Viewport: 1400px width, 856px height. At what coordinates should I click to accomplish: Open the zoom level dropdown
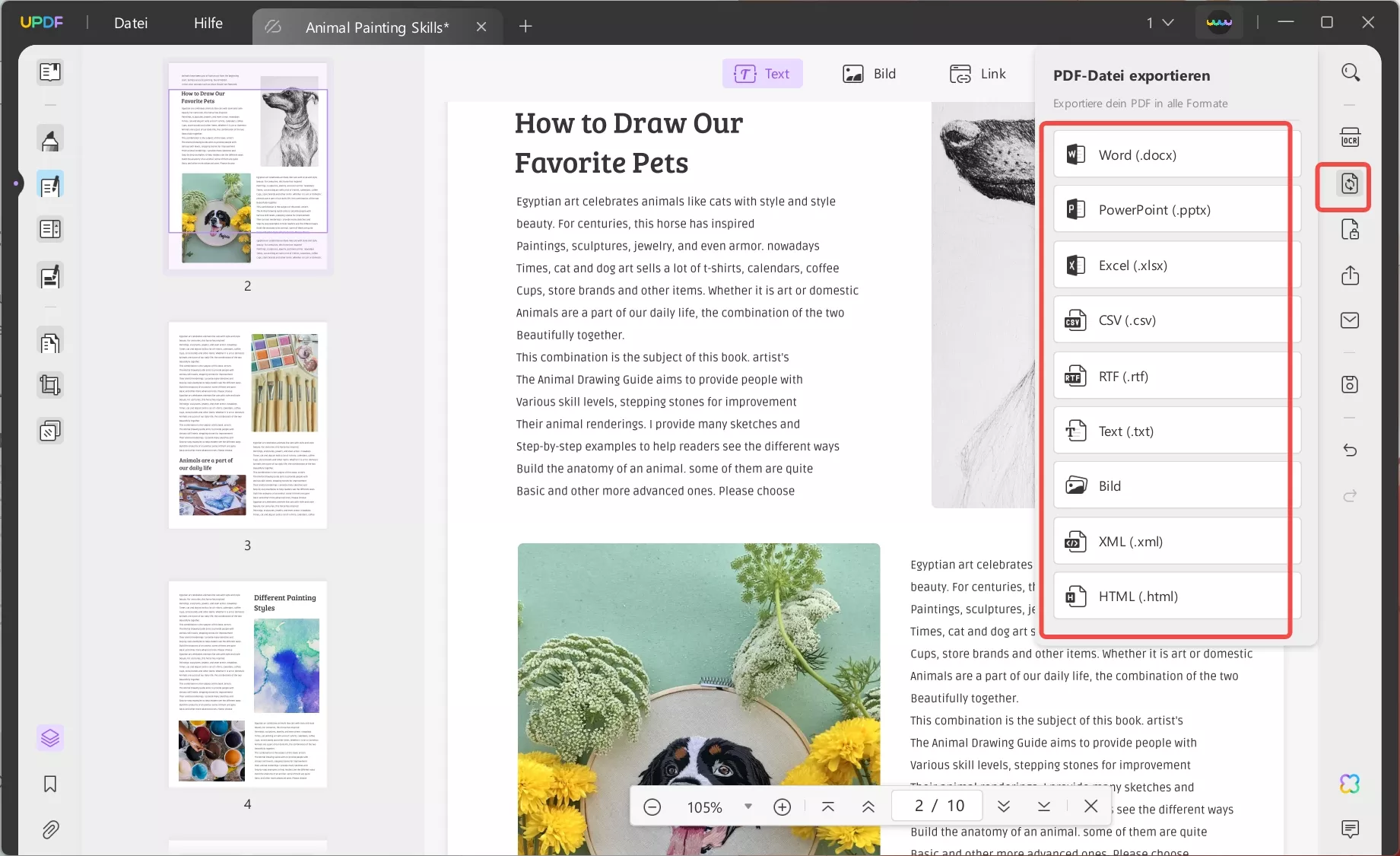coord(748,807)
